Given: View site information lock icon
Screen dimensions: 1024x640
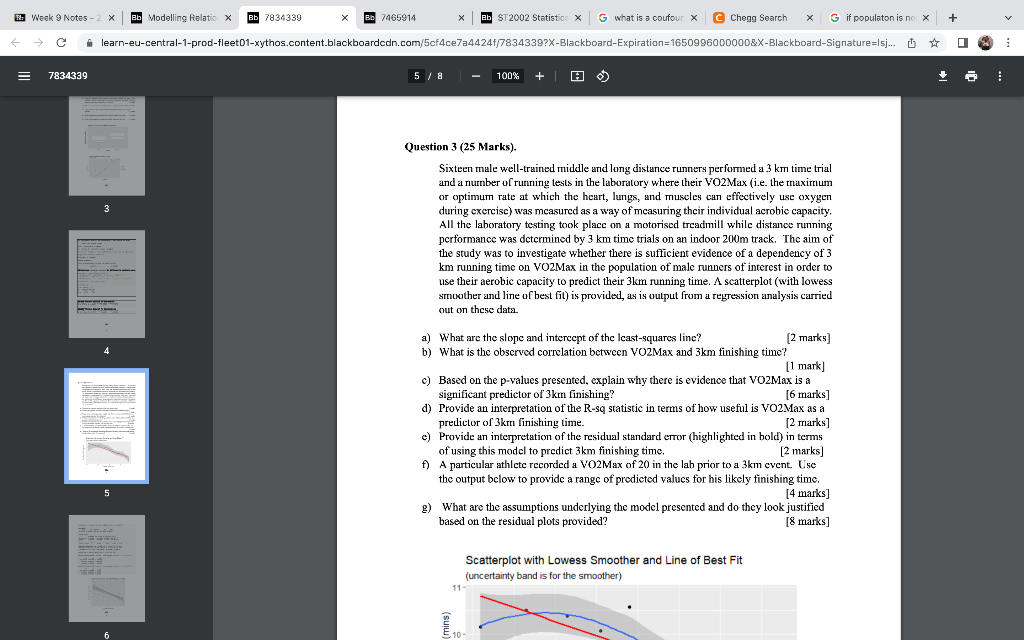Looking at the screenshot, I should (89, 42).
